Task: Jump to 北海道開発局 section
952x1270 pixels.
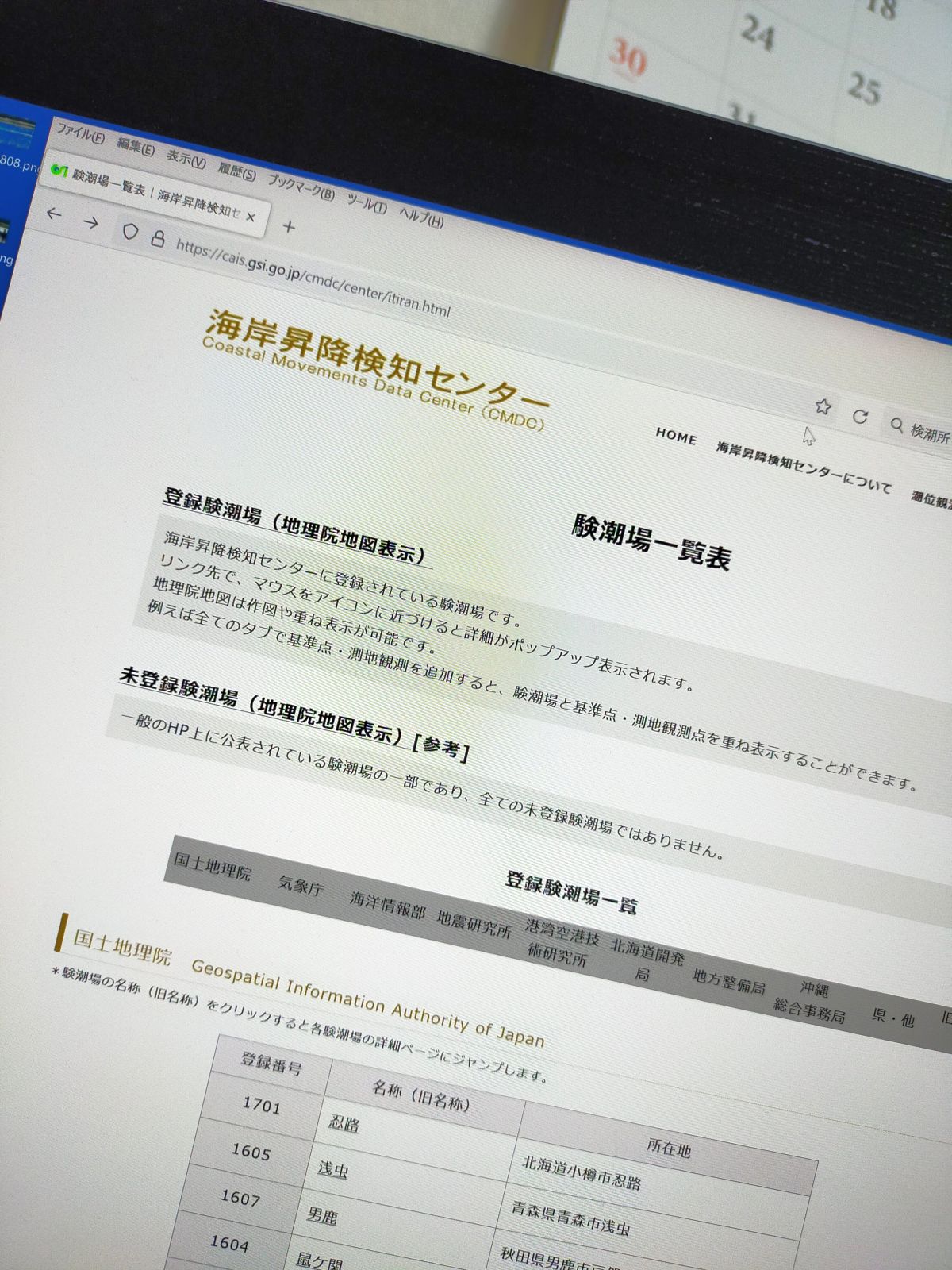Action: (x=647, y=960)
